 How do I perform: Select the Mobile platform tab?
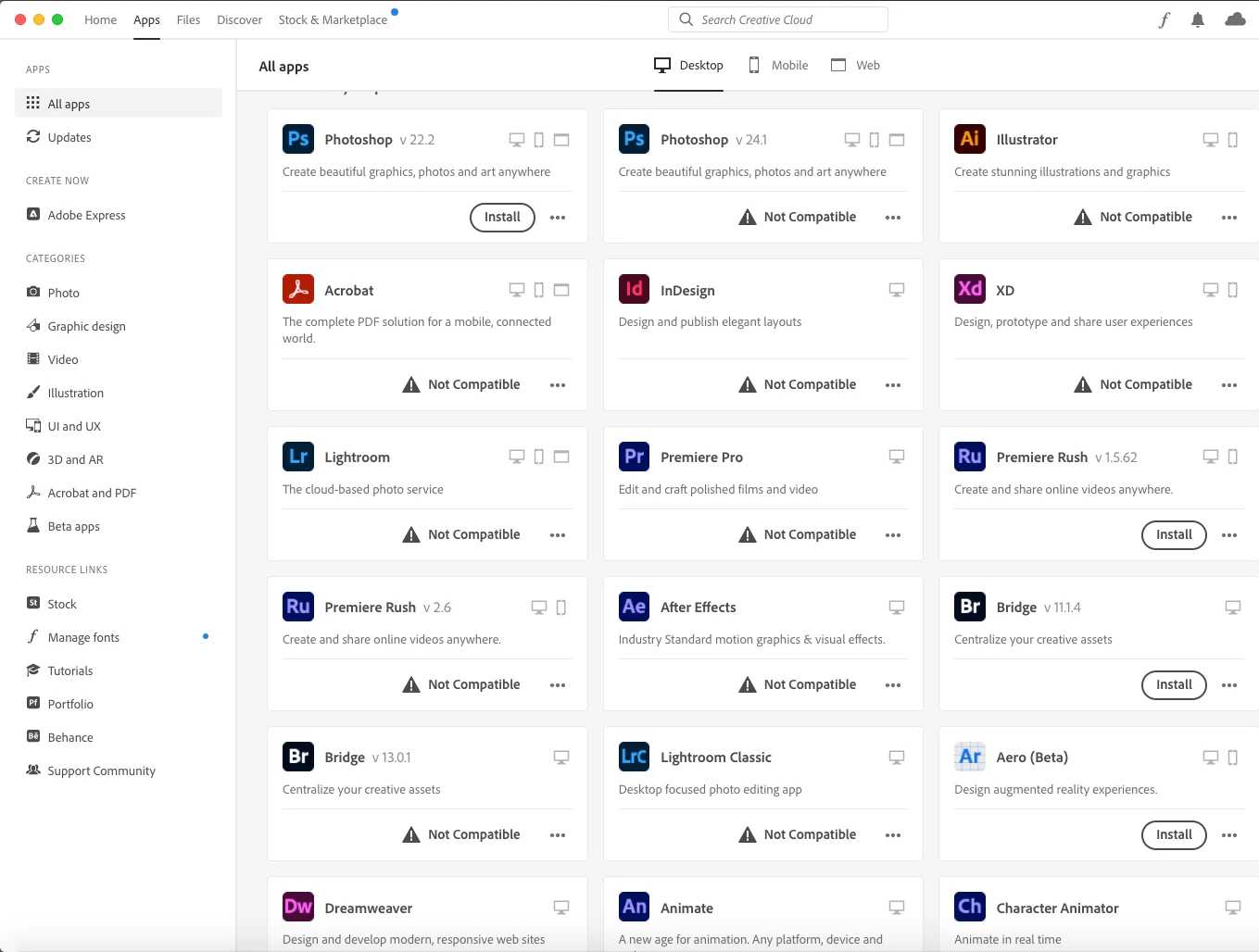(778, 65)
